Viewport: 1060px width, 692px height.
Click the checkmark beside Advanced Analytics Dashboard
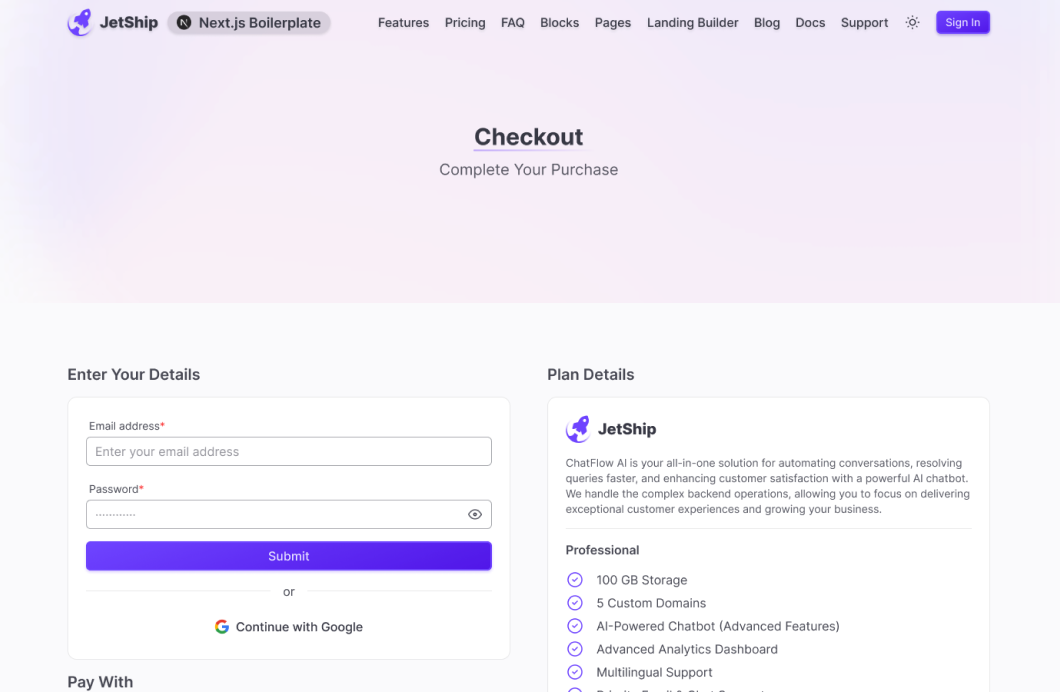(575, 649)
